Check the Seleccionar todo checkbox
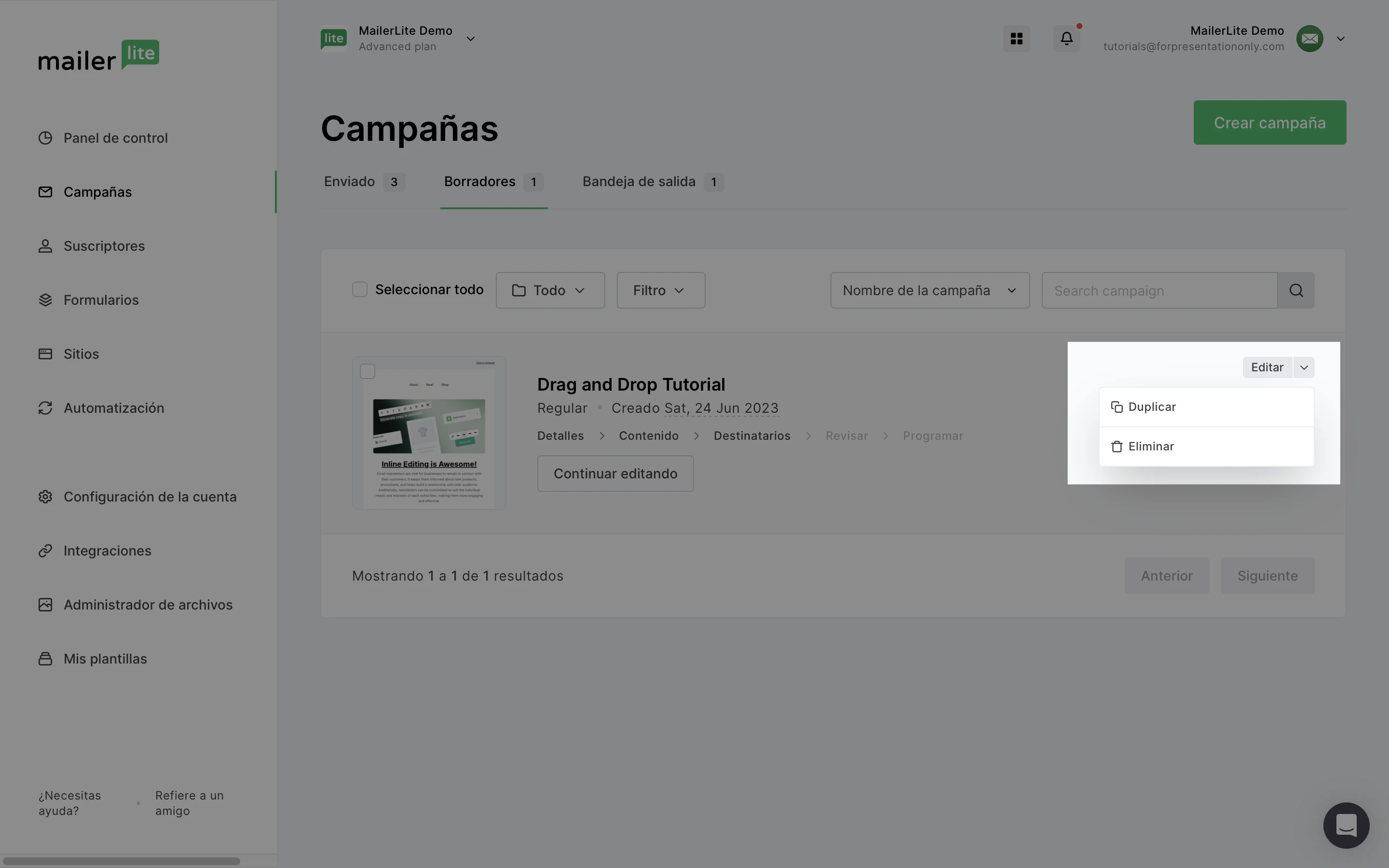 [x=359, y=290]
